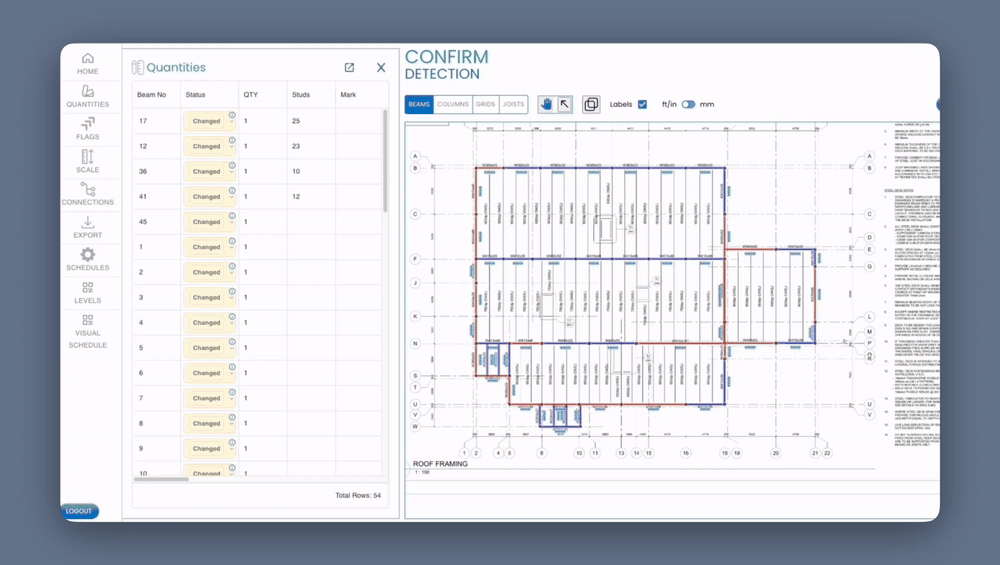1000x565 pixels.
Task: Open the Connections panel
Action: click(88, 194)
